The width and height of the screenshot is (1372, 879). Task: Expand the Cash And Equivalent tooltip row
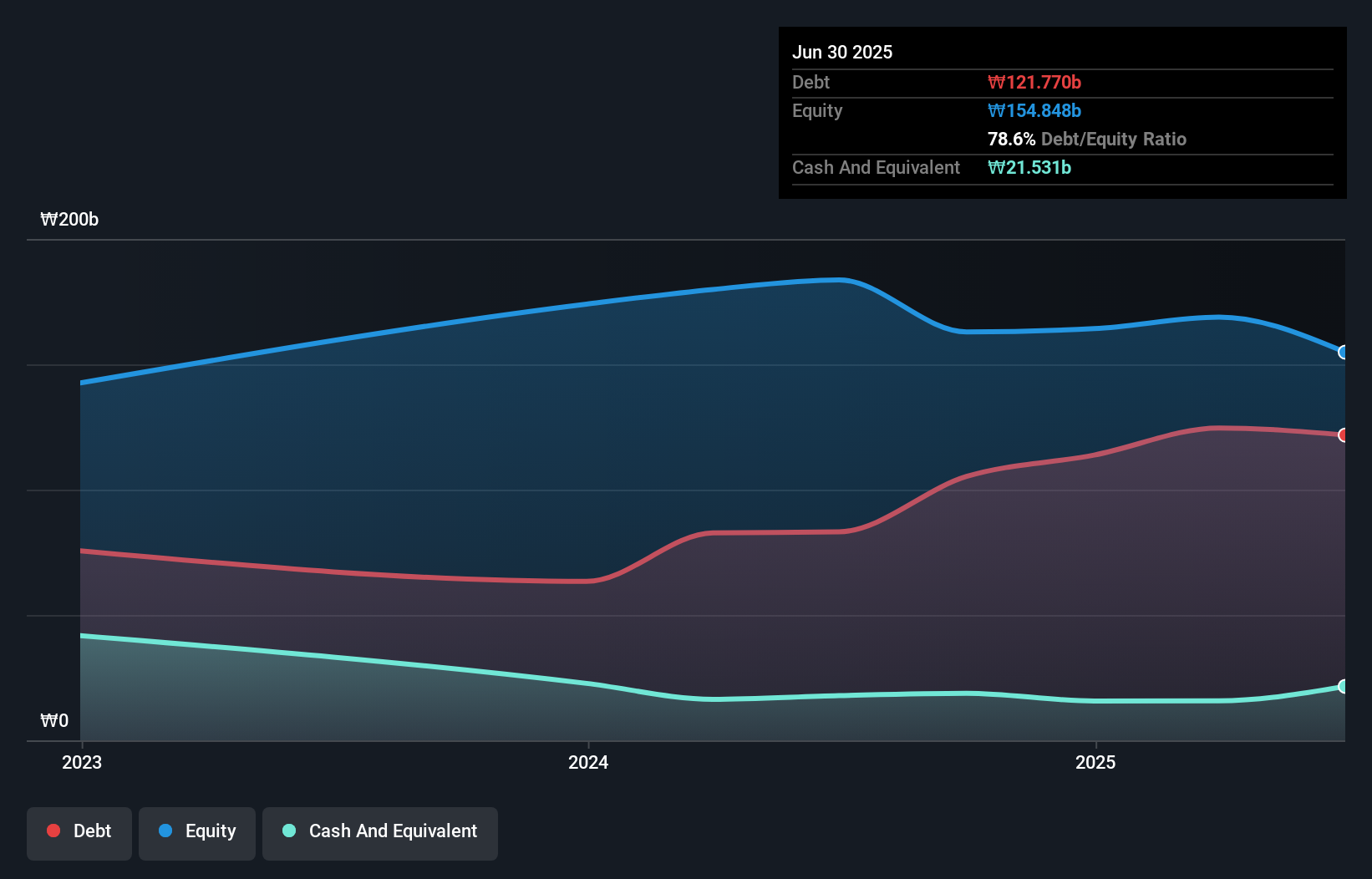click(876, 167)
